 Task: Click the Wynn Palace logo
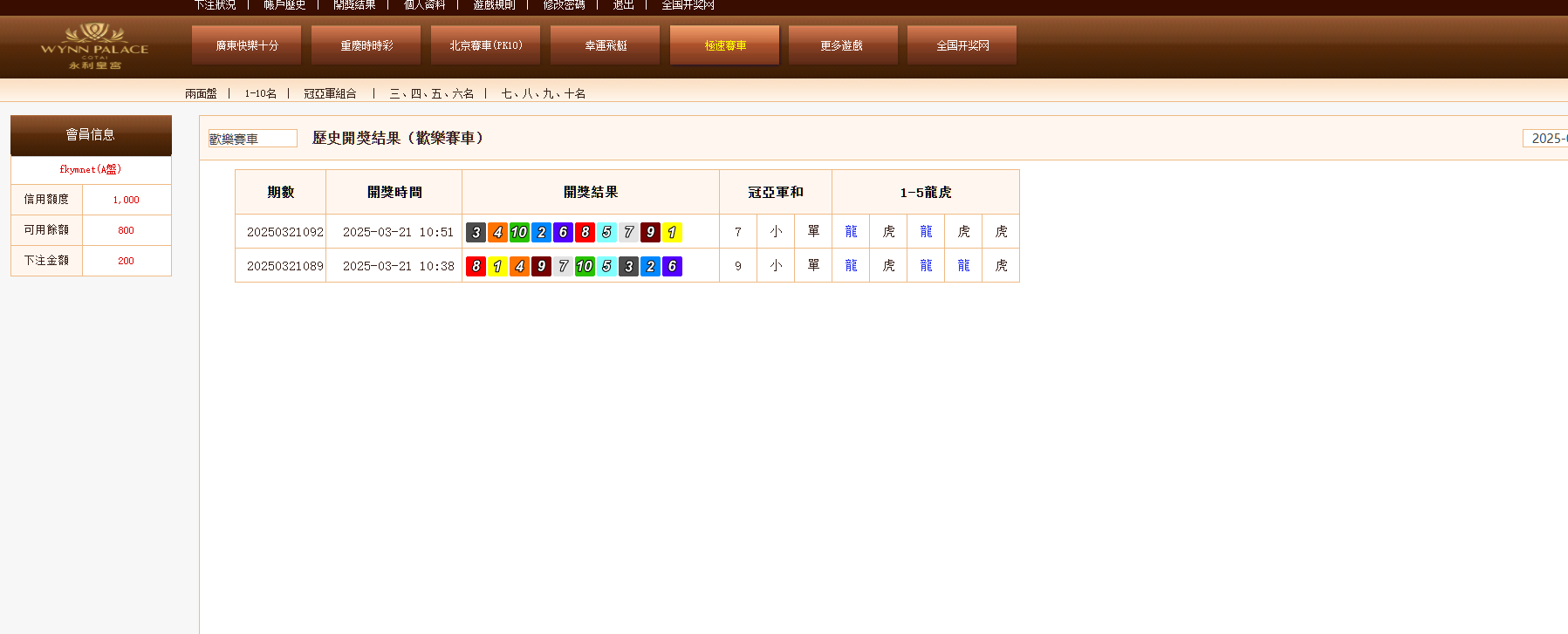[94, 46]
